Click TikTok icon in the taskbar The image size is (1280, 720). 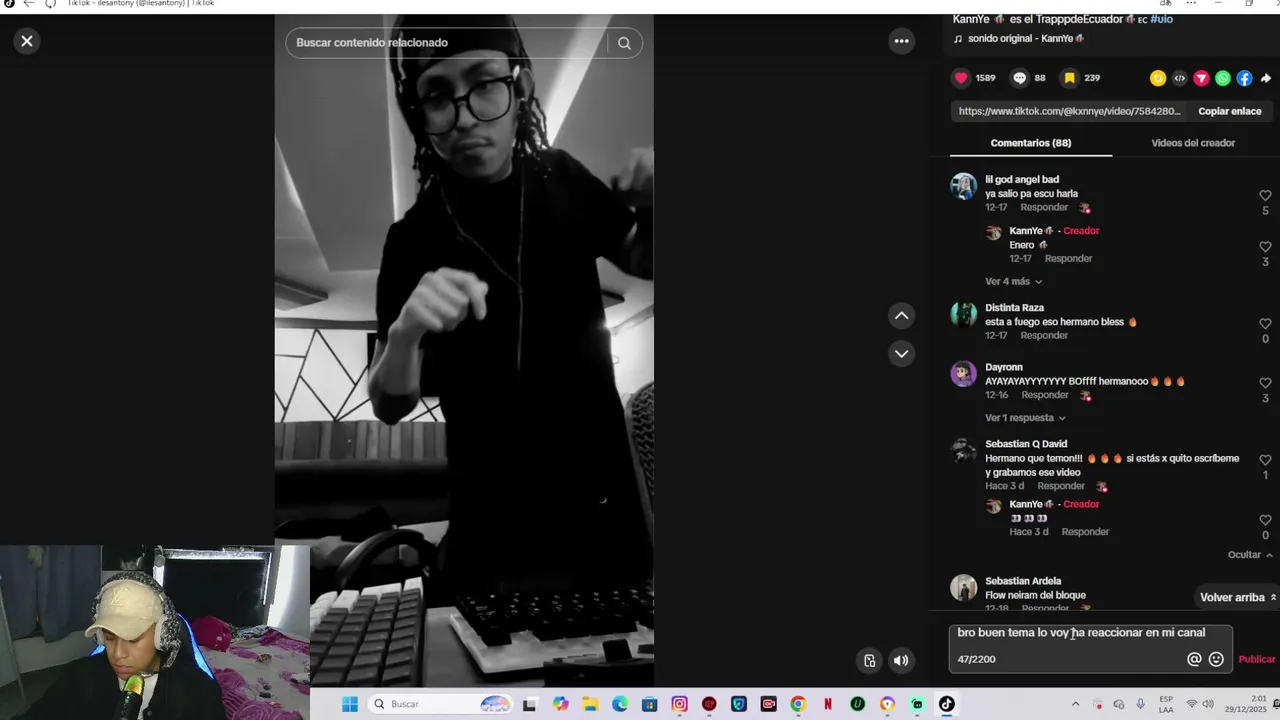click(947, 704)
